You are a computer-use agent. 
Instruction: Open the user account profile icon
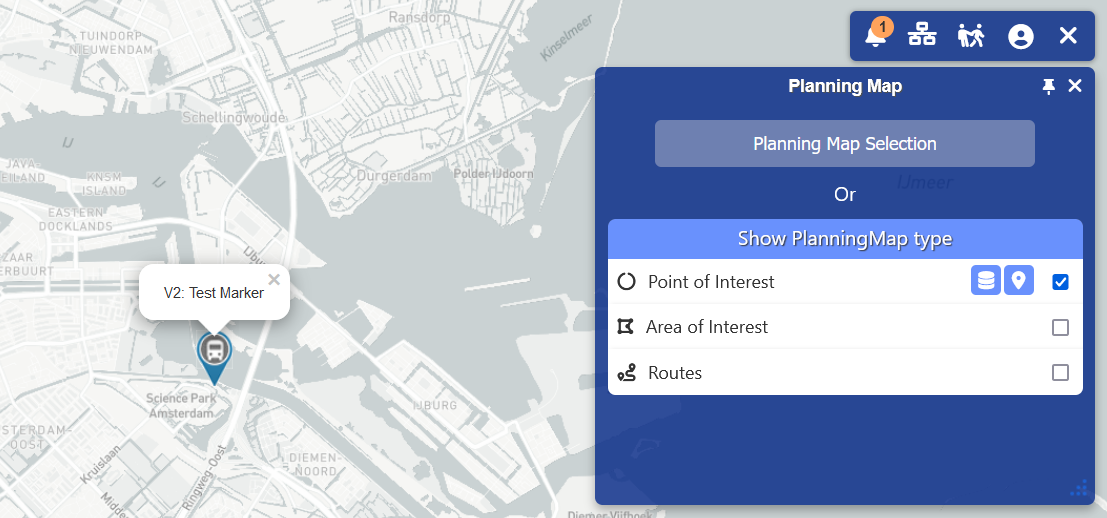[1020, 36]
